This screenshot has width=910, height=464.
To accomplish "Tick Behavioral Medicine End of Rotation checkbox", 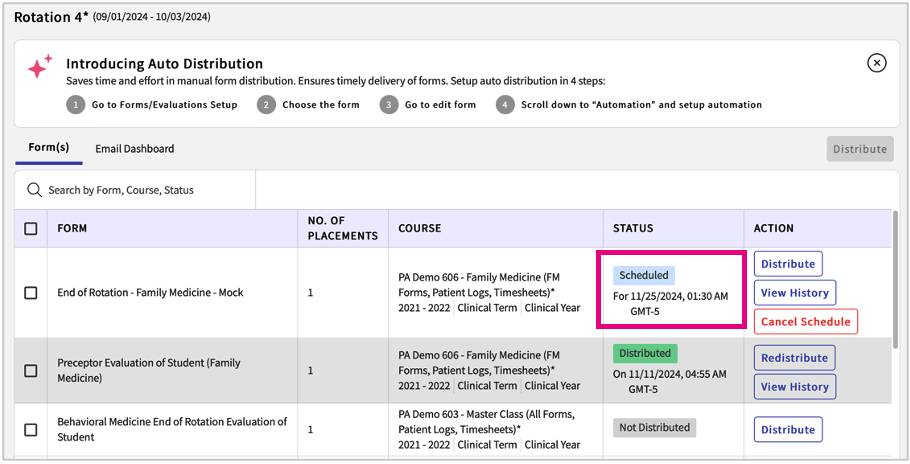I will (x=31, y=430).
